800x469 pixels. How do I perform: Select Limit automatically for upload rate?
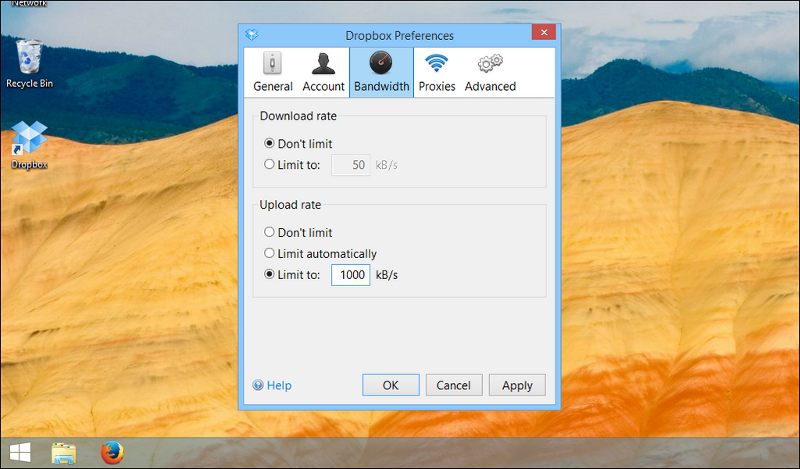click(x=269, y=253)
